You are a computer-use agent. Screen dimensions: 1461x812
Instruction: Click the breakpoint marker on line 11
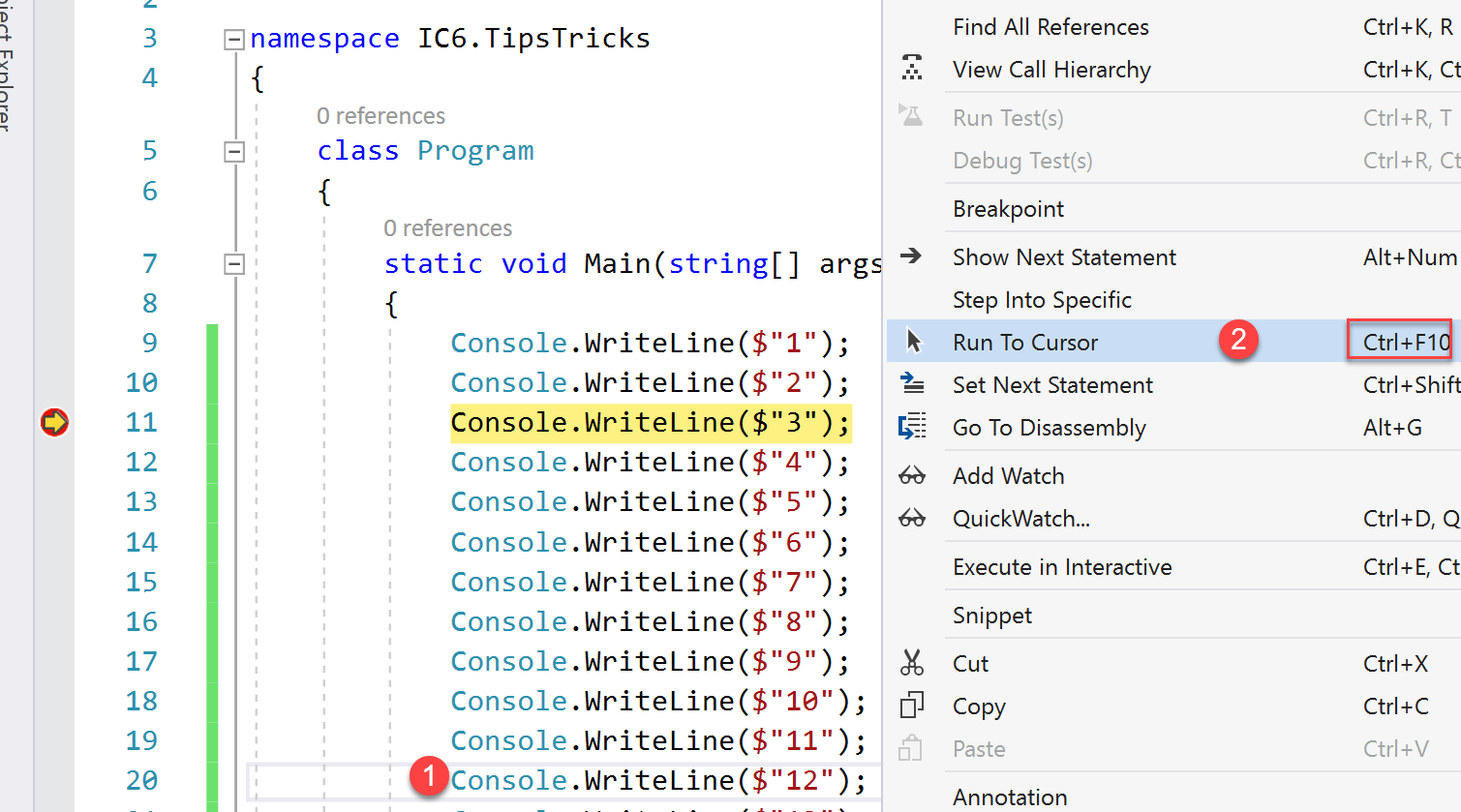54,422
